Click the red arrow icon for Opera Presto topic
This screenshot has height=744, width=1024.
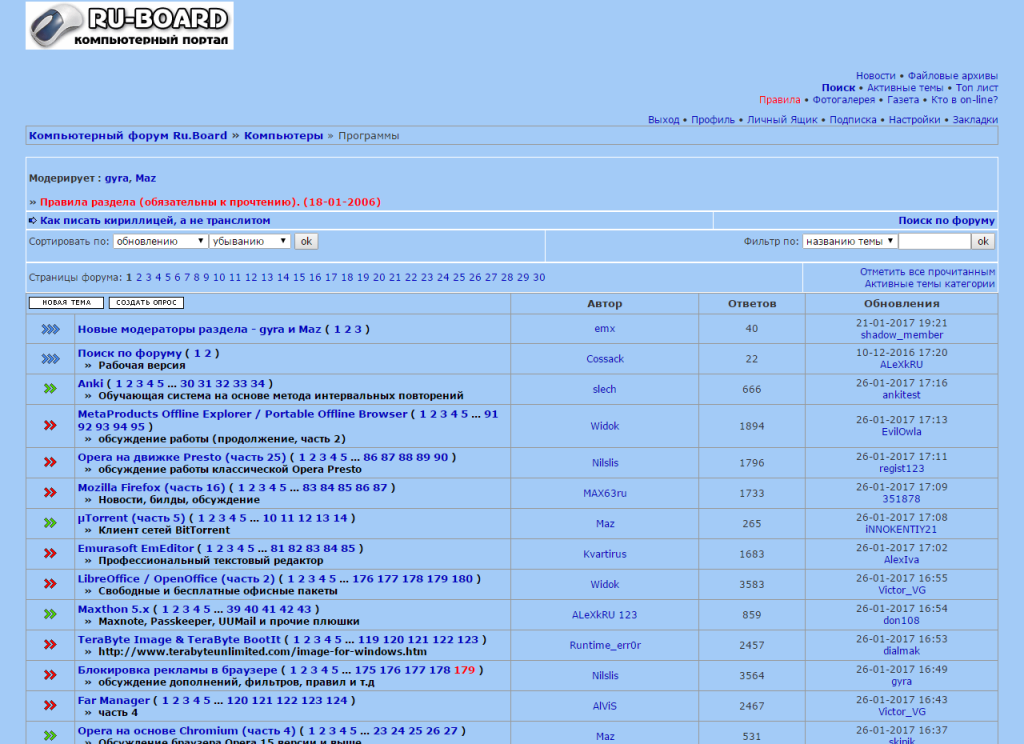pyautogui.click(x=50, y=462)
